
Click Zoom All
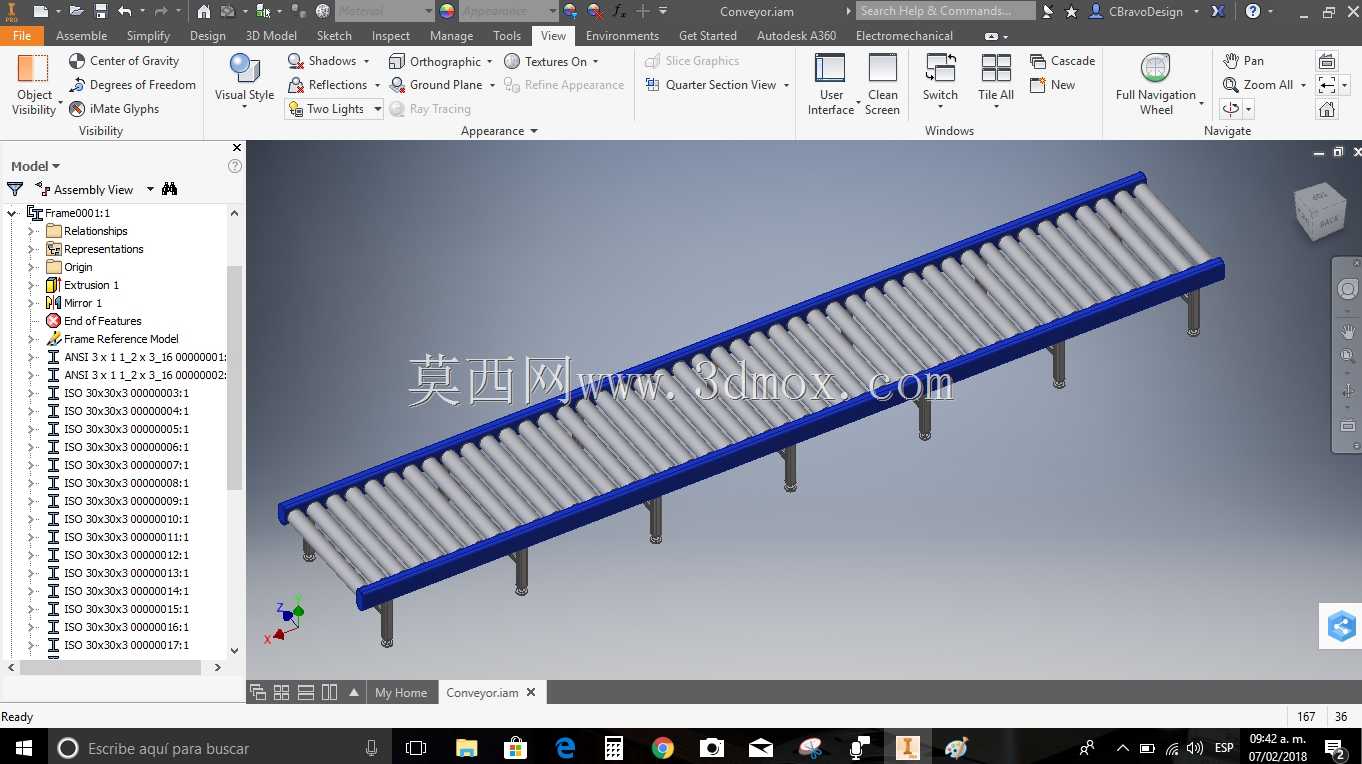[x=1258, y=85]
